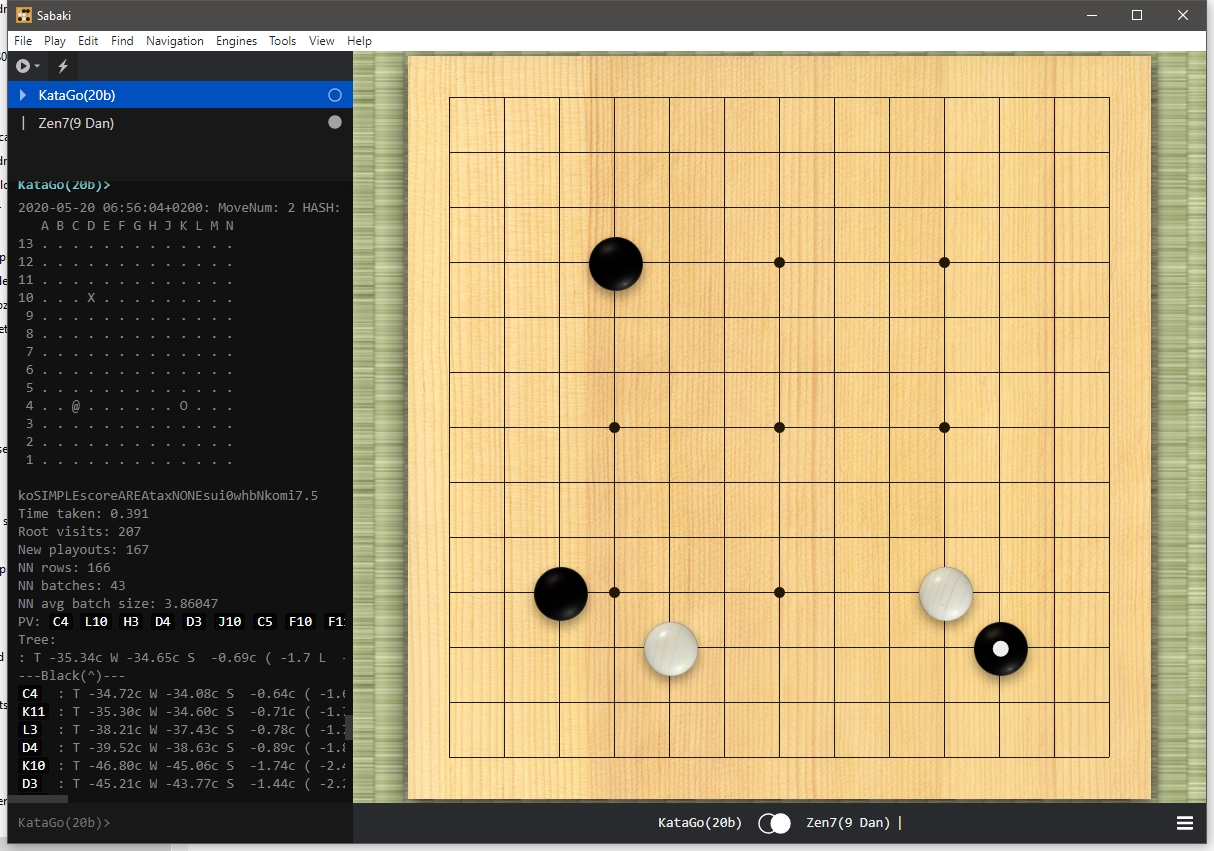Click the Sabaki app icon in title bar
1214x851 pixels.
(24, 15)
